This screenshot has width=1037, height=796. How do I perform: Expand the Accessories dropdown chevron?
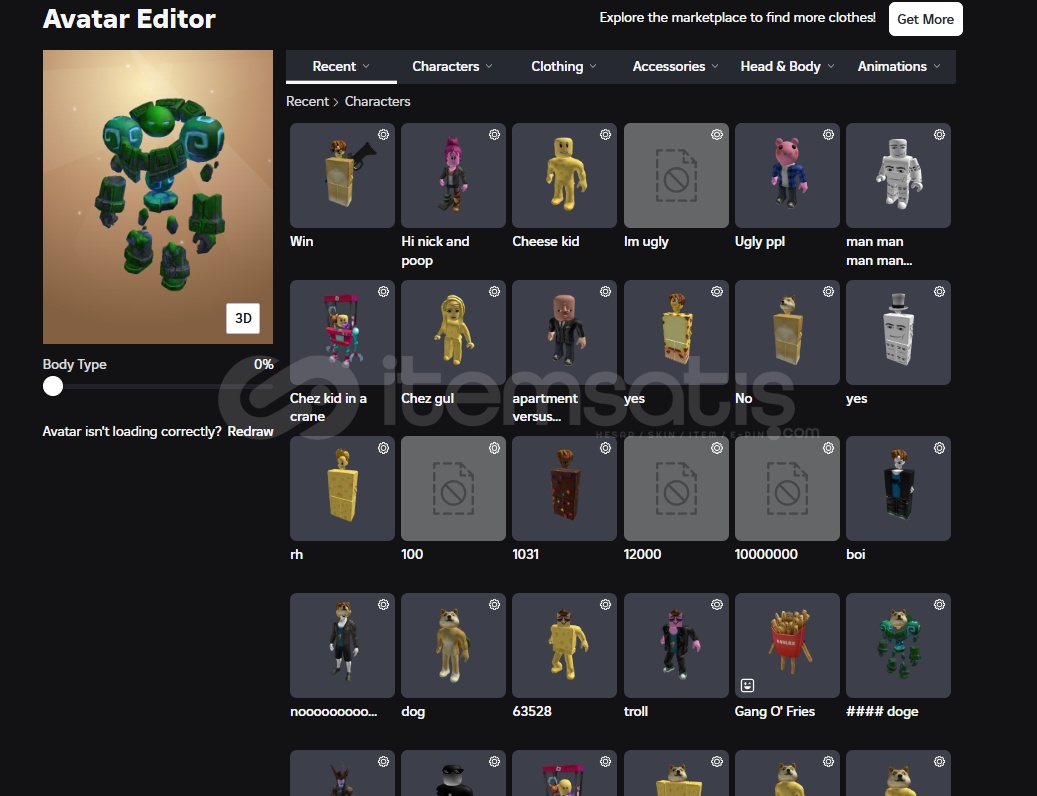tap(715, 67)
